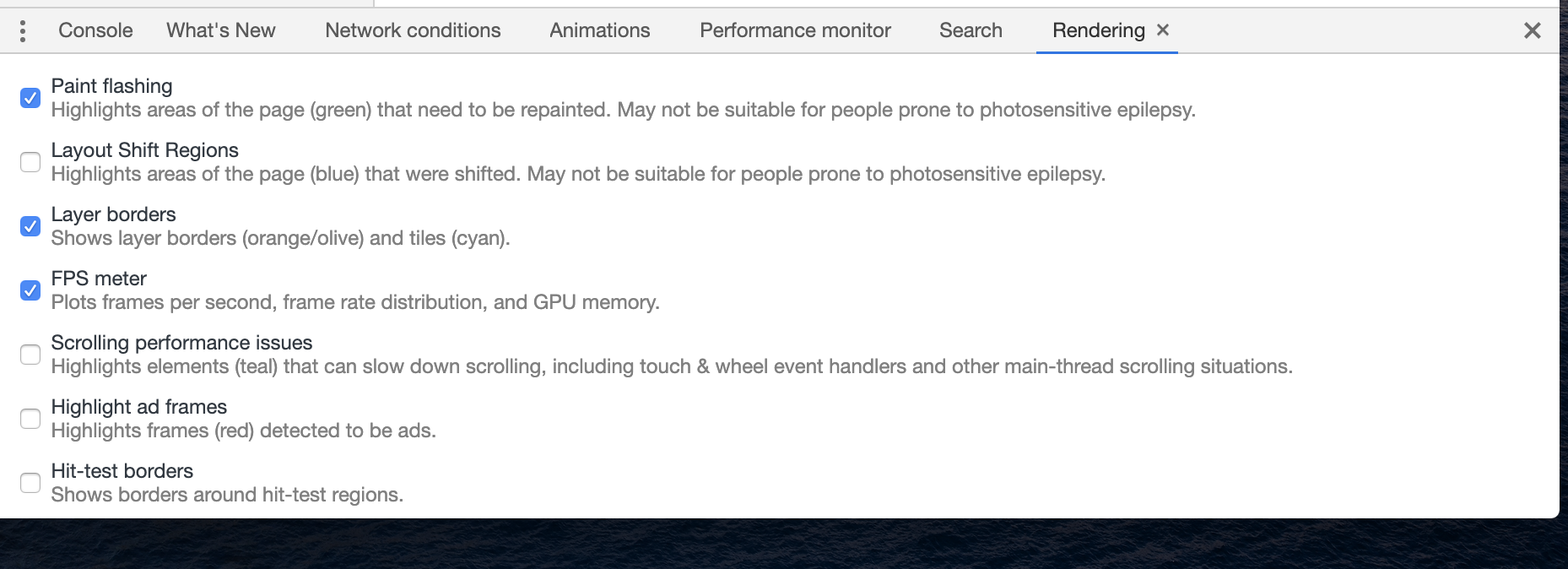Go to the Animations tab
The image size is (1568, 569).
pyautogui.click(x=600, y=30)
